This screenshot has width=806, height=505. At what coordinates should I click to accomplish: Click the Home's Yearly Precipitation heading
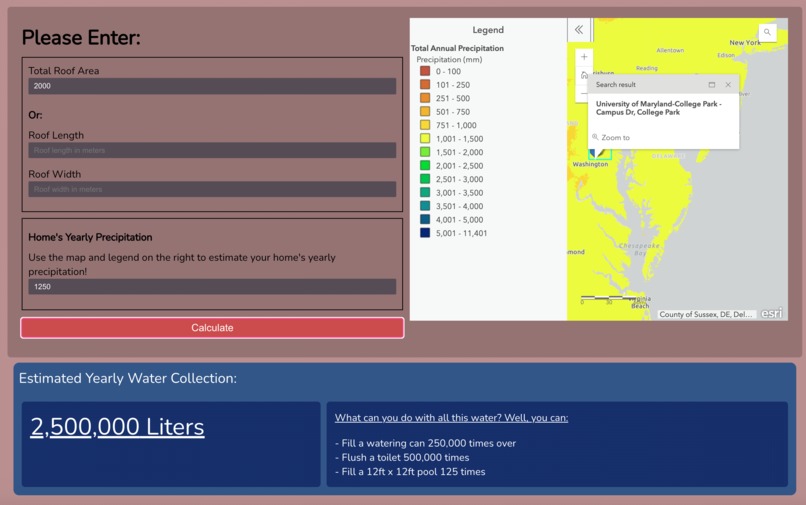click(x=90, y=237)
